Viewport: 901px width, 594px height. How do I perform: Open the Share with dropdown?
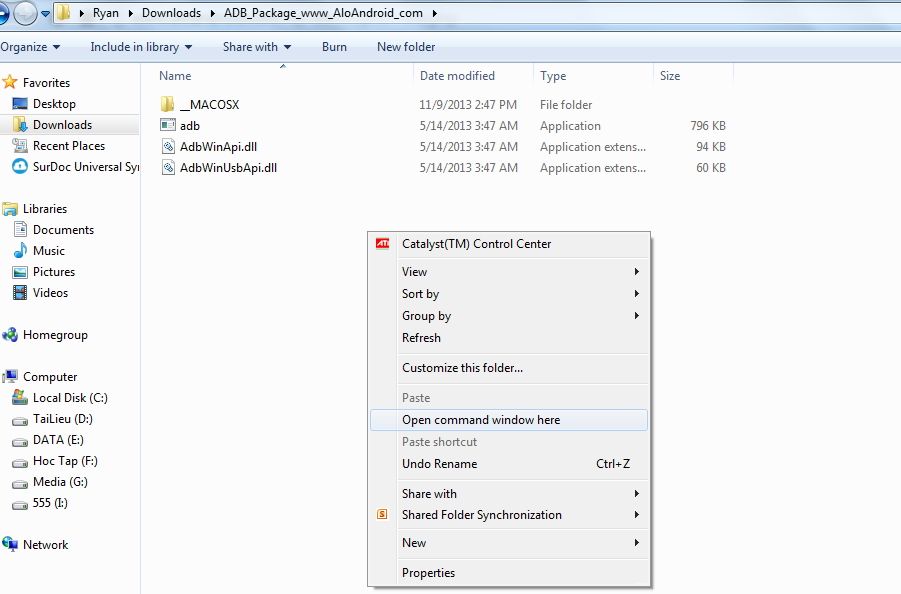tap(257, 47)
